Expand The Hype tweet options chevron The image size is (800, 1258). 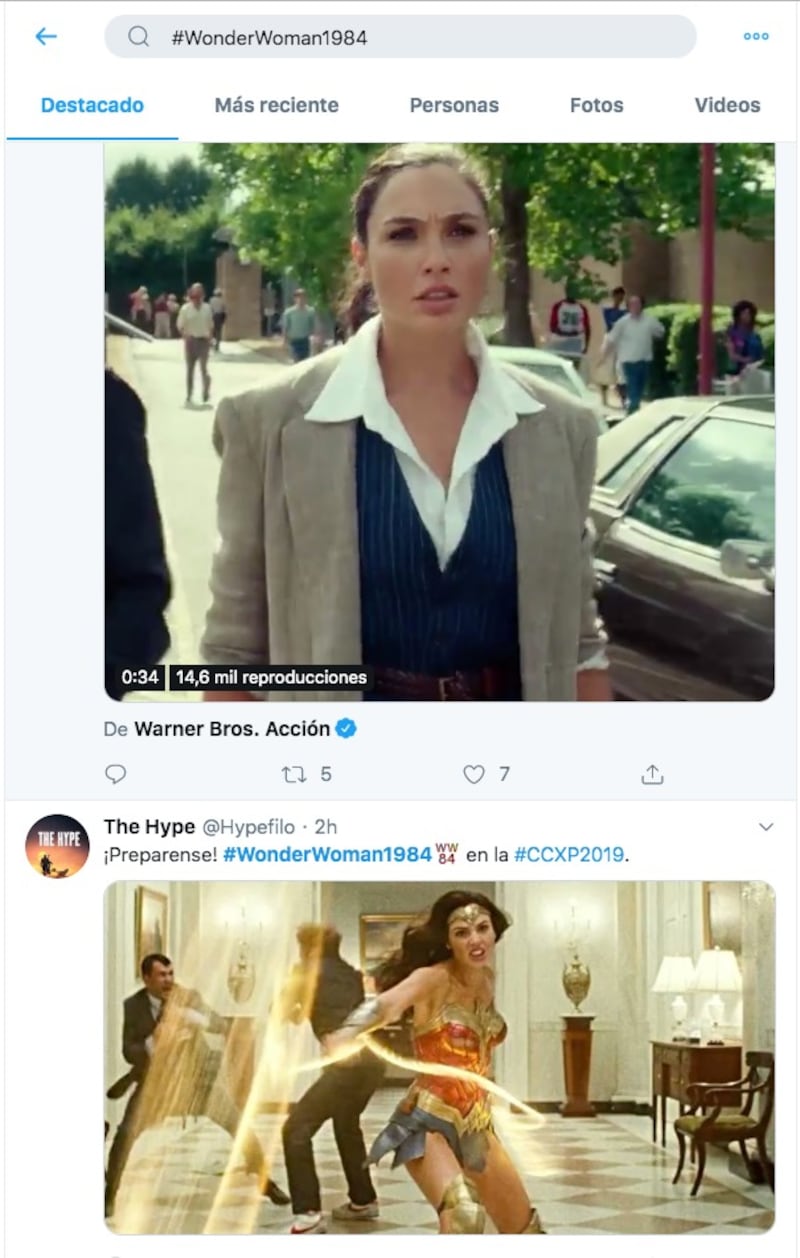[x=766, y=827]
